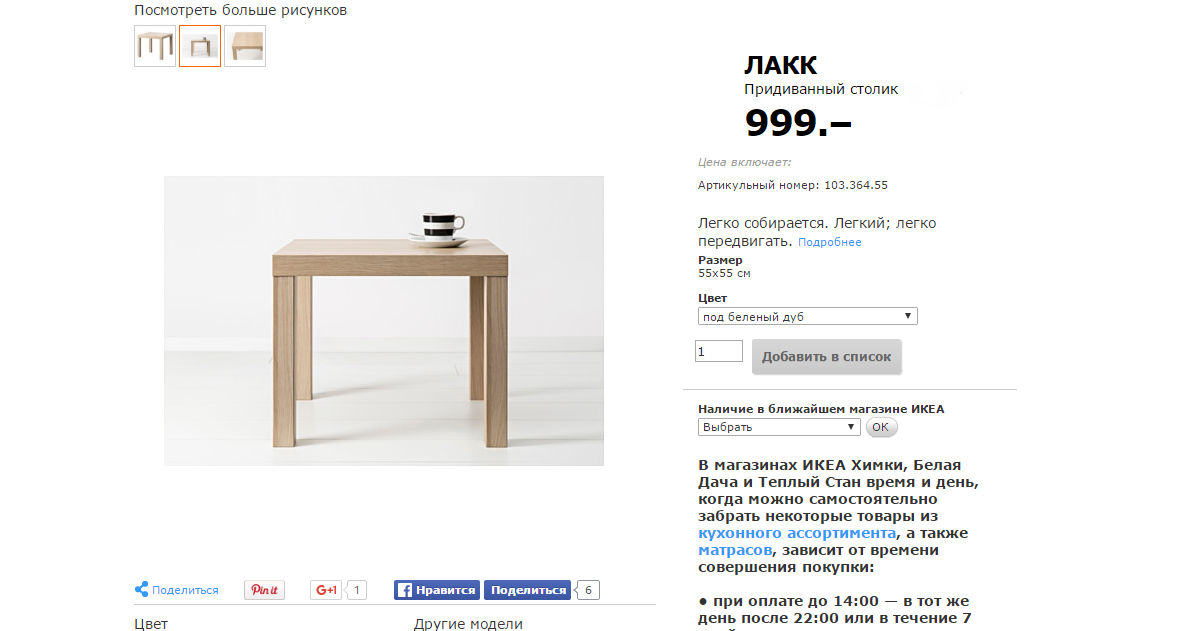
Task: Click the main LACK table product image
Action: 383,321
